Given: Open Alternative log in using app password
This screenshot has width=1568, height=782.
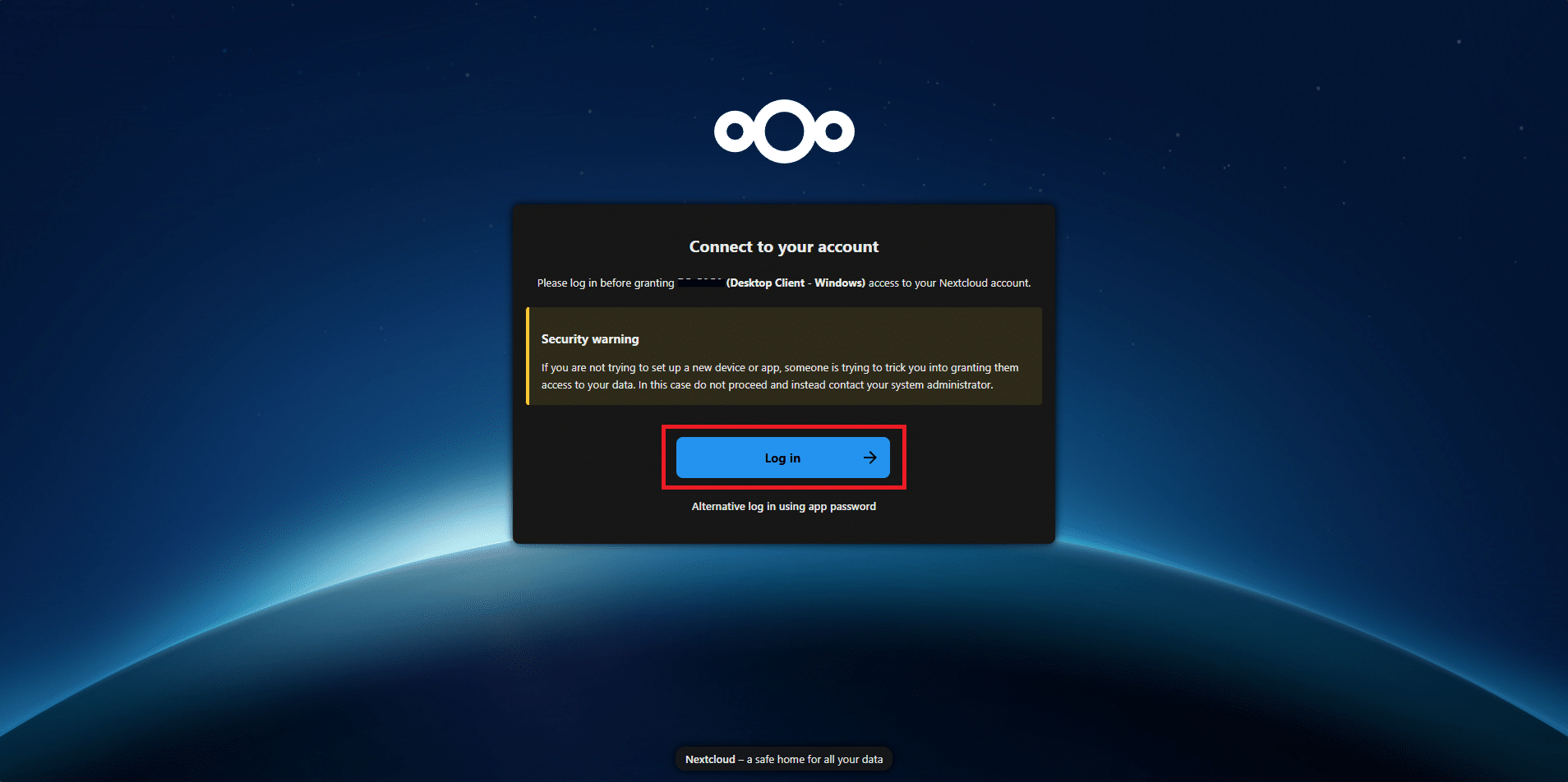Looking at the screenshot, I should click(784, 507).
